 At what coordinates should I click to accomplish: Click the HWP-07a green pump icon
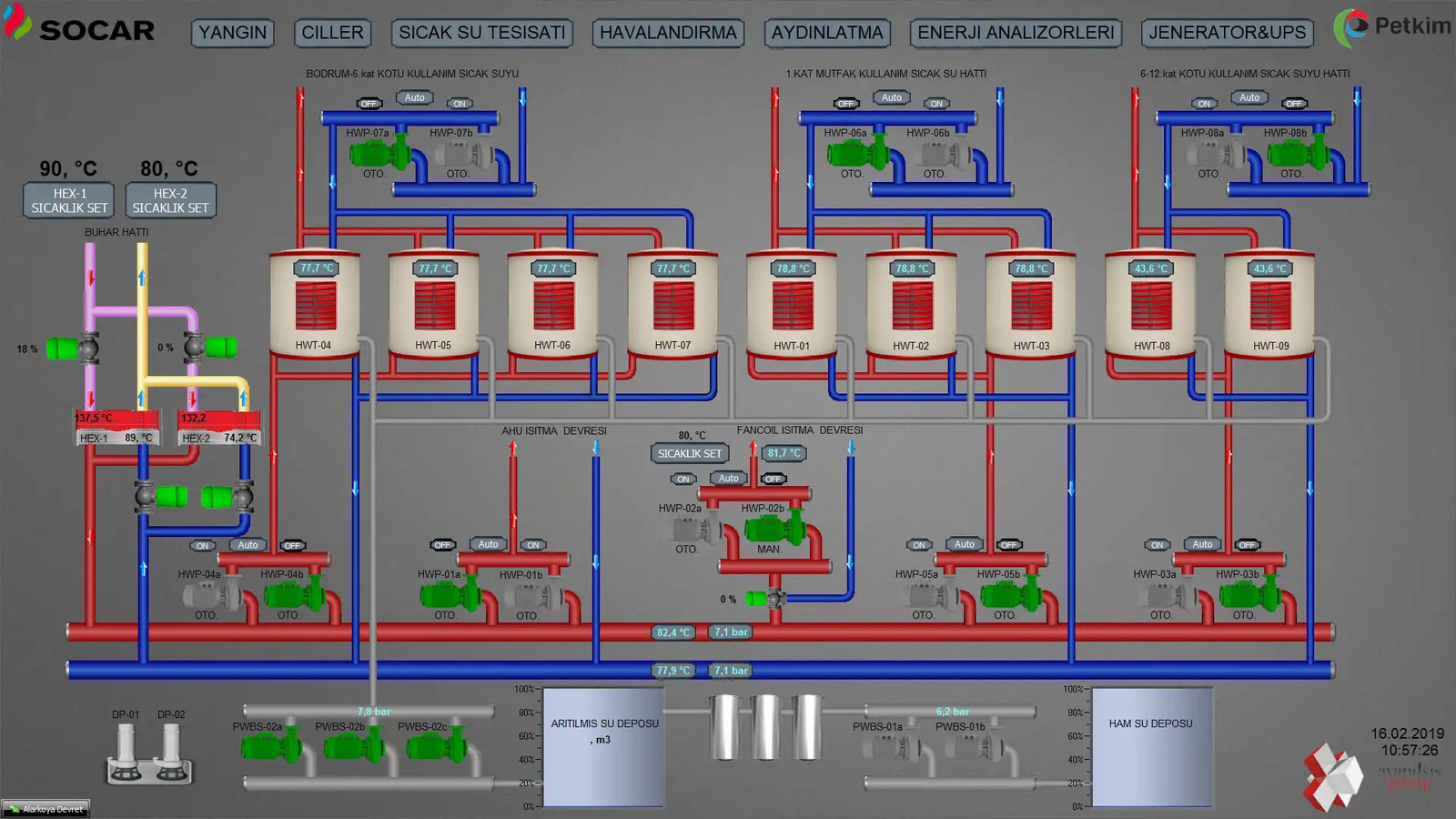coord(378,154)
